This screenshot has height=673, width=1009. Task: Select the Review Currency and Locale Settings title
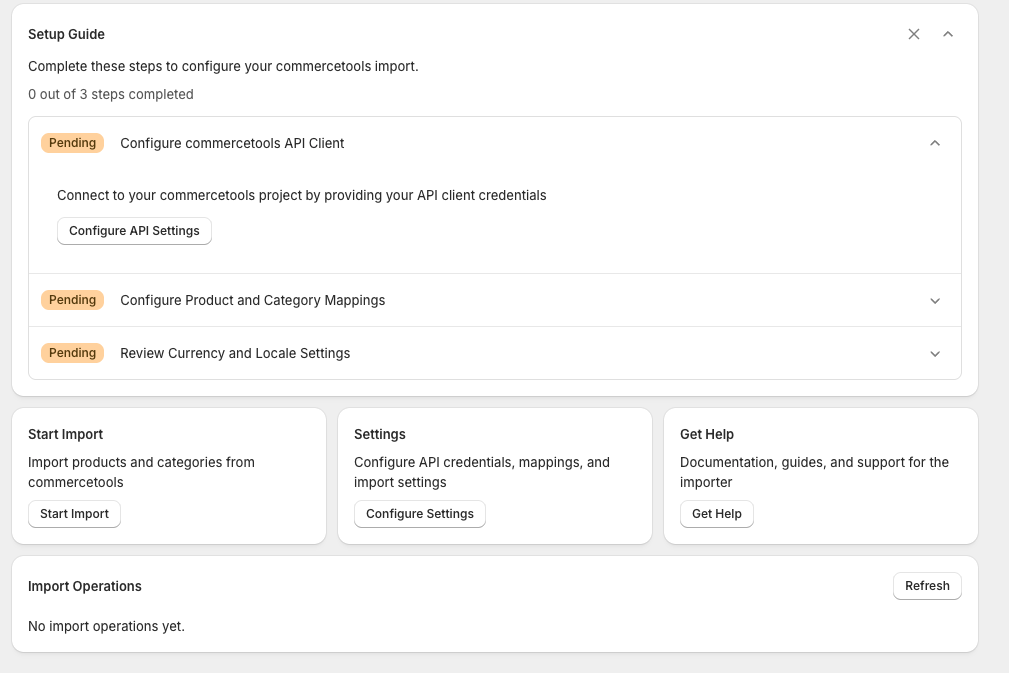(x=236, y=353)
